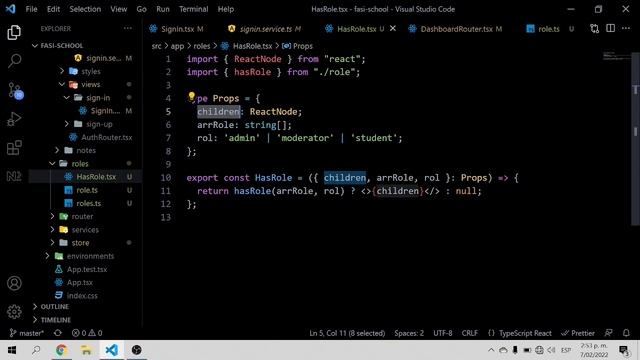This screenshot has height=360, width=640.
Task: Open the File menu
Action: click(31, 9)
